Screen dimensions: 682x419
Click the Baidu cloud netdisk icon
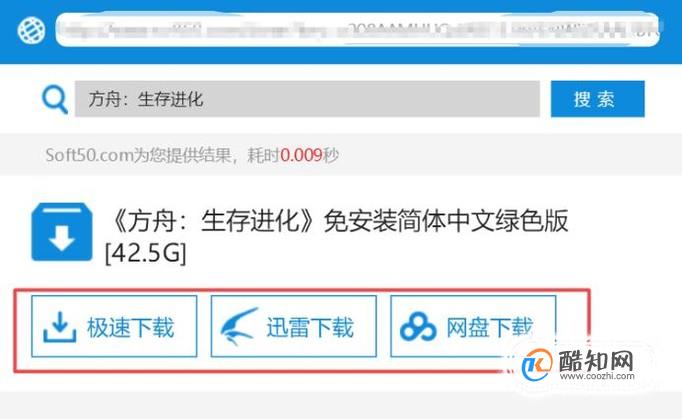[x=418, y=327]
